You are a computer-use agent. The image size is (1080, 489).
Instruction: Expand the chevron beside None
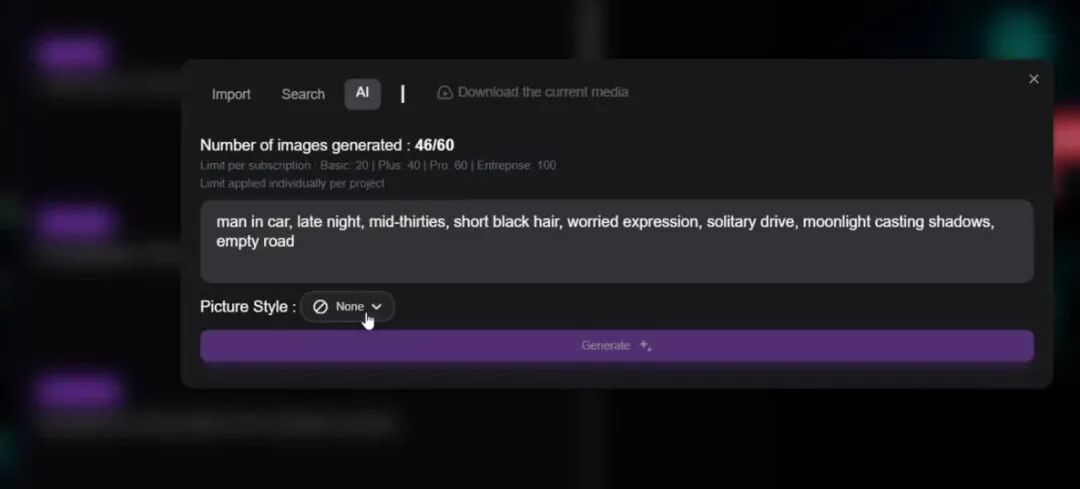pos(376,306)
